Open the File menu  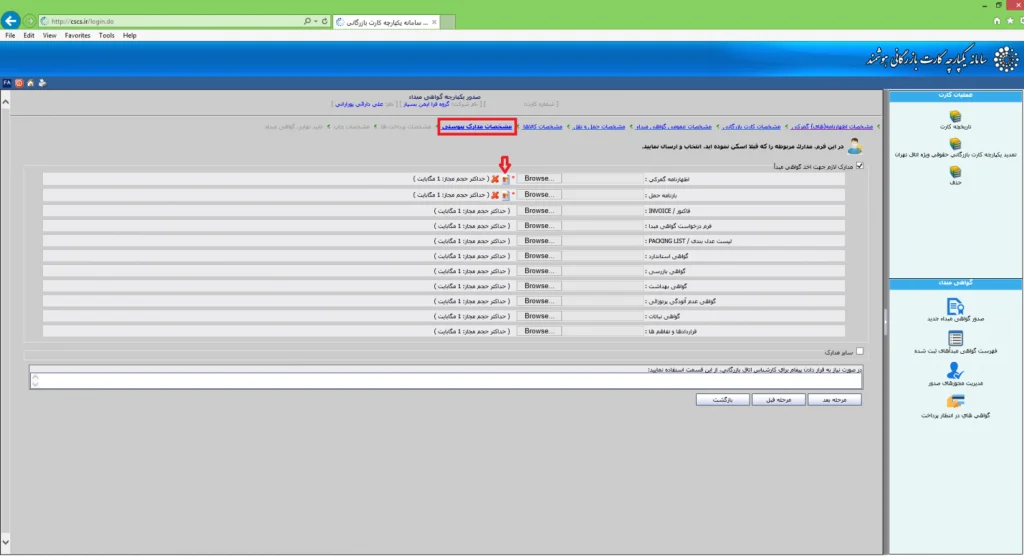10,35
